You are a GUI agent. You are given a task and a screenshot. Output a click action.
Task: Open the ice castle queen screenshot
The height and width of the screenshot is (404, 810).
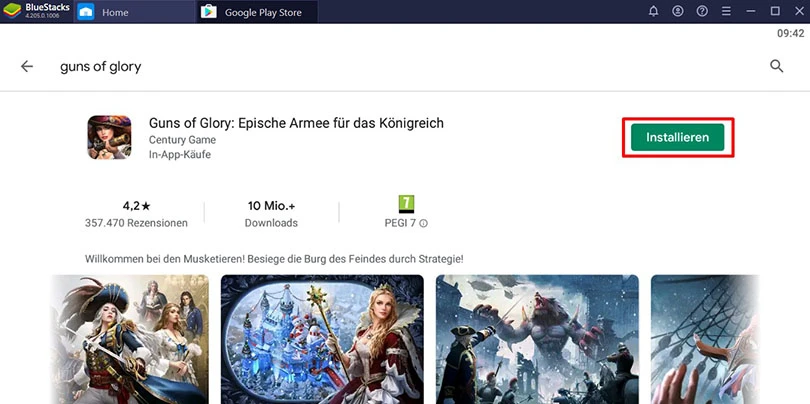coord(322,339)
